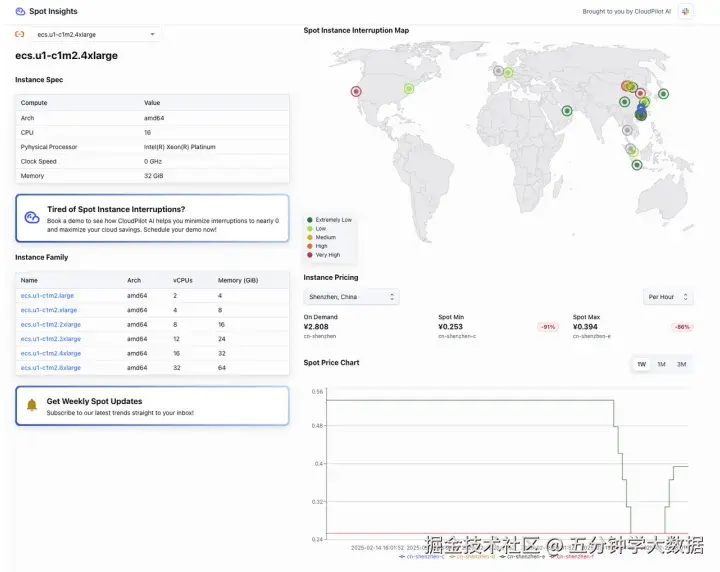
Task: Select the dark green marker in central China
Action: point(624,102)
